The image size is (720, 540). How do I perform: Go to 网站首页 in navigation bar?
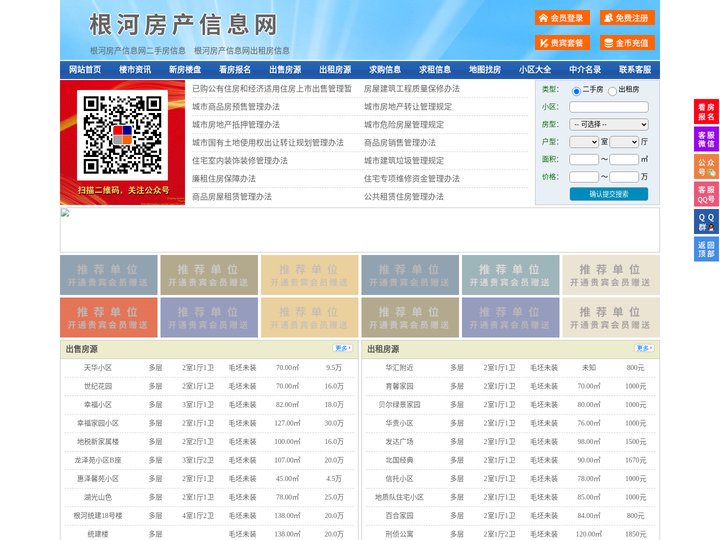click(85, 70)
